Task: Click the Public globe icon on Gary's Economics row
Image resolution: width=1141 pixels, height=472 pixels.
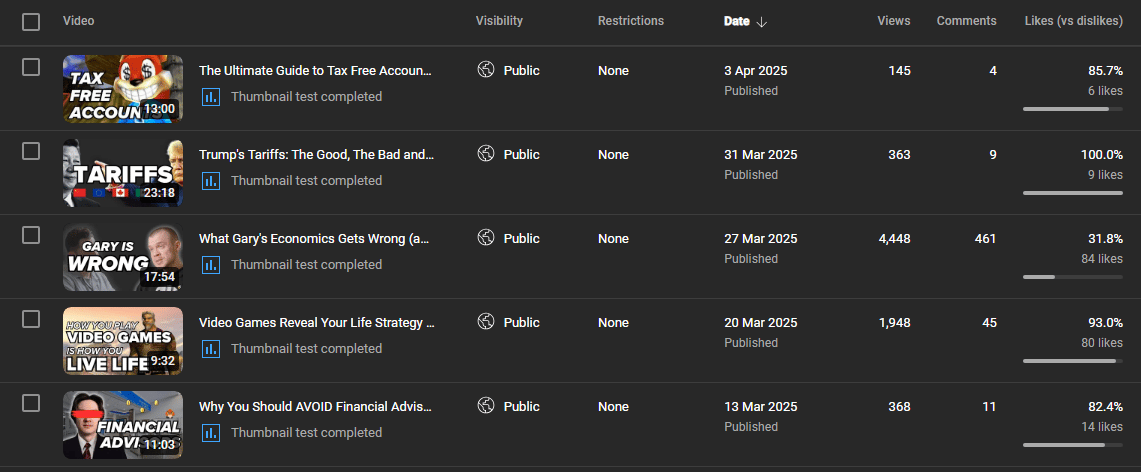Action: 486,238
